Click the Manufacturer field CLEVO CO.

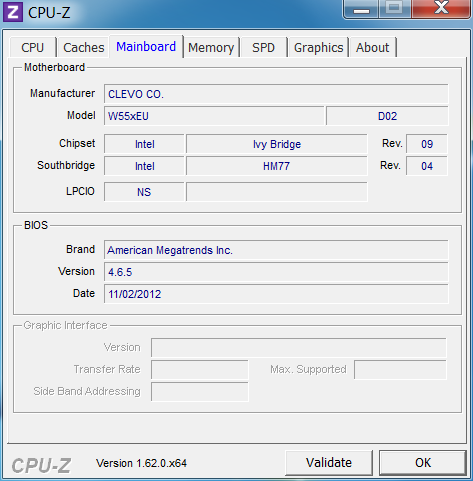[x=276, y=94]
